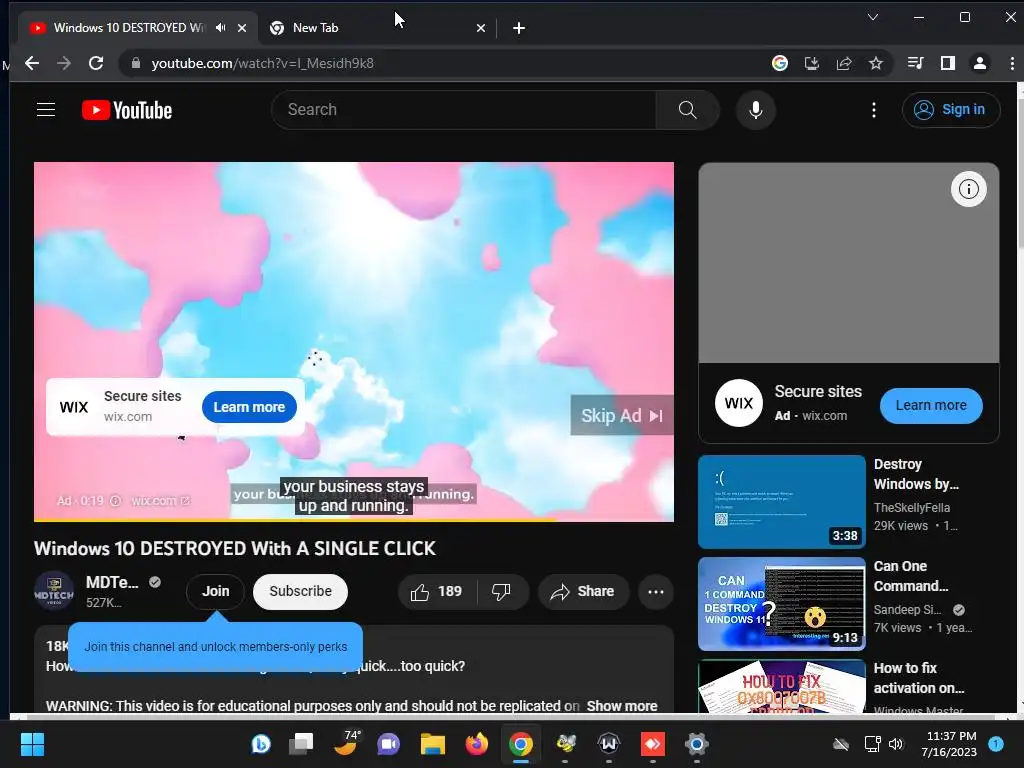Image resolution: width=1024 pixels, height=768 pixels.
Task: Start voice search with the microphone
Action: tap(756, 110)
